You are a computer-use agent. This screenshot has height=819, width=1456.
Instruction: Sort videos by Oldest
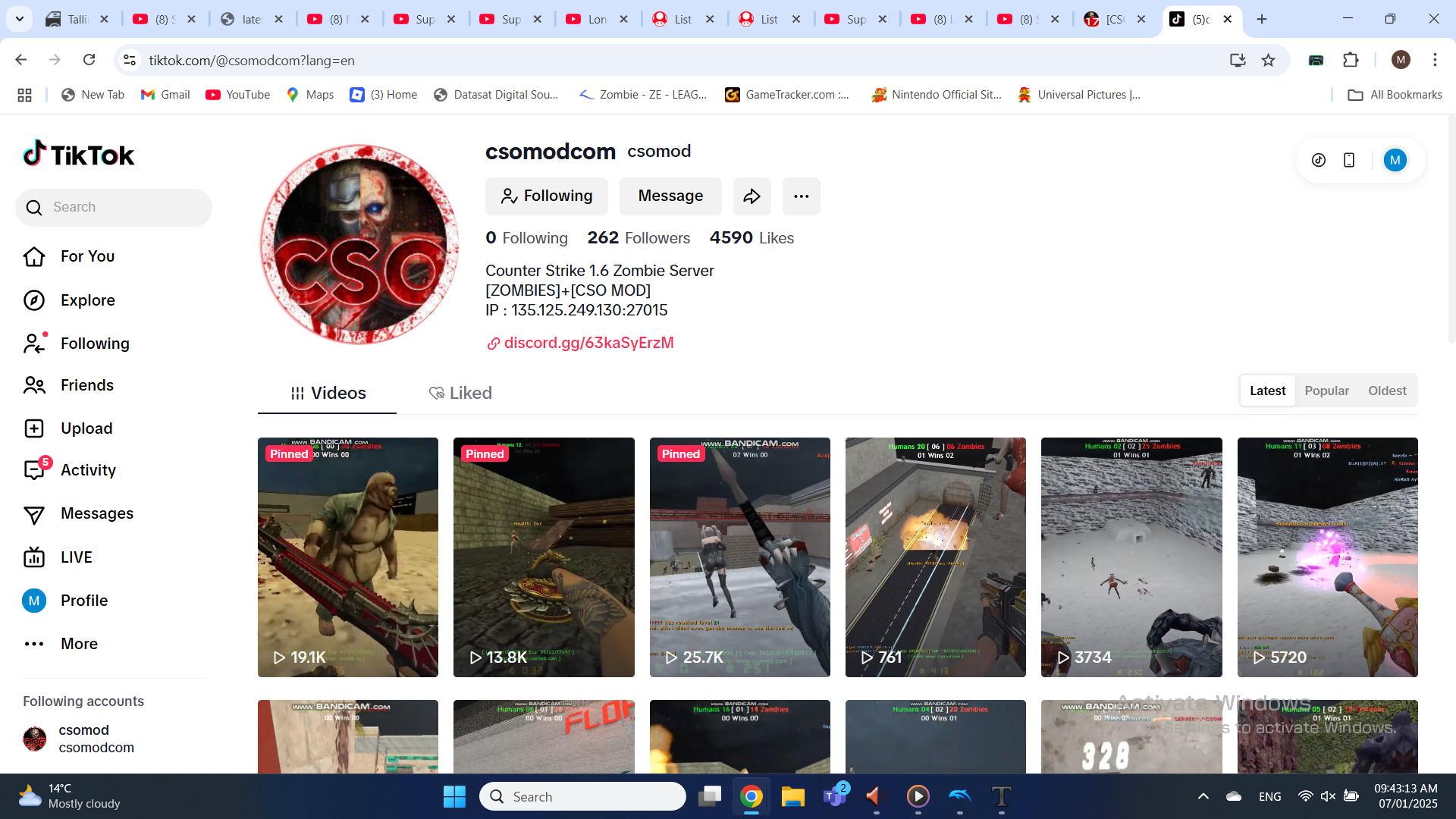(1387, 391)
